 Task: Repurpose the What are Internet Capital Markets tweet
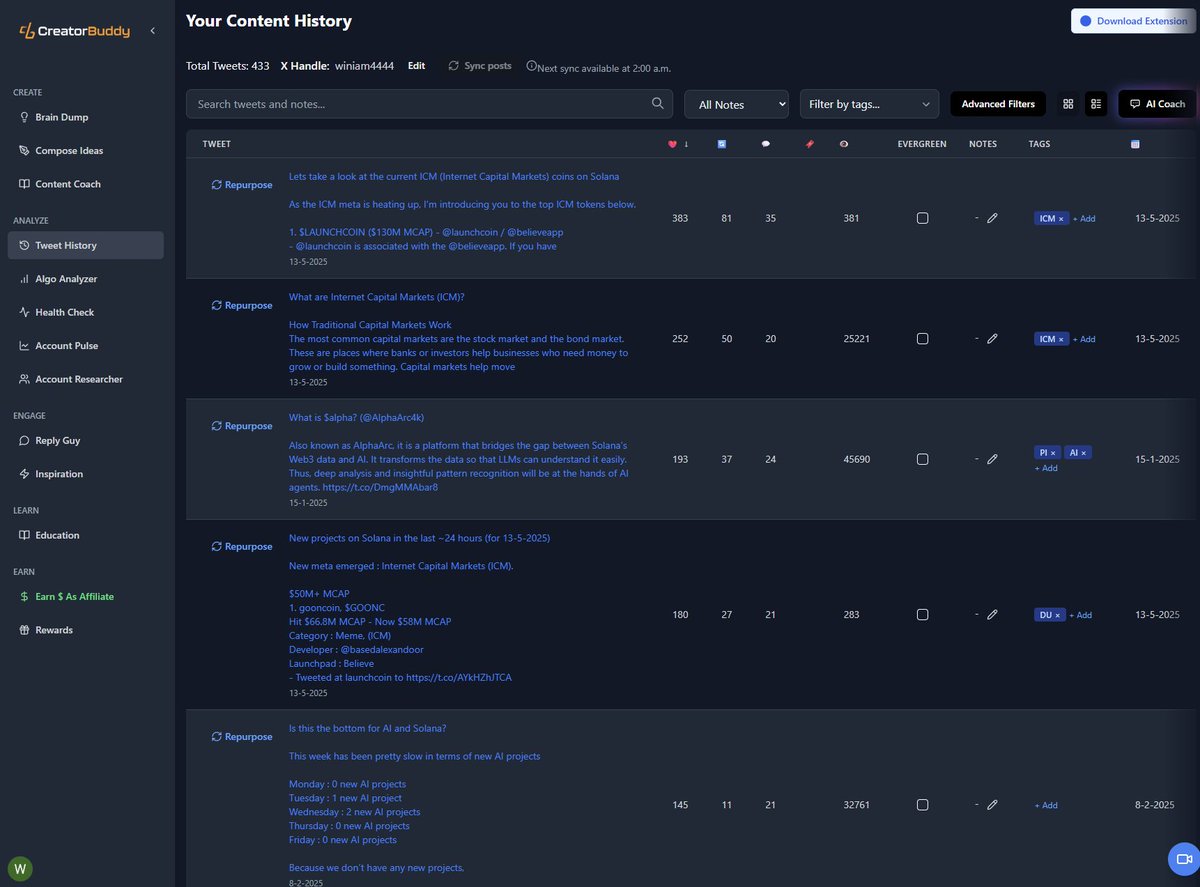point(242,305)
